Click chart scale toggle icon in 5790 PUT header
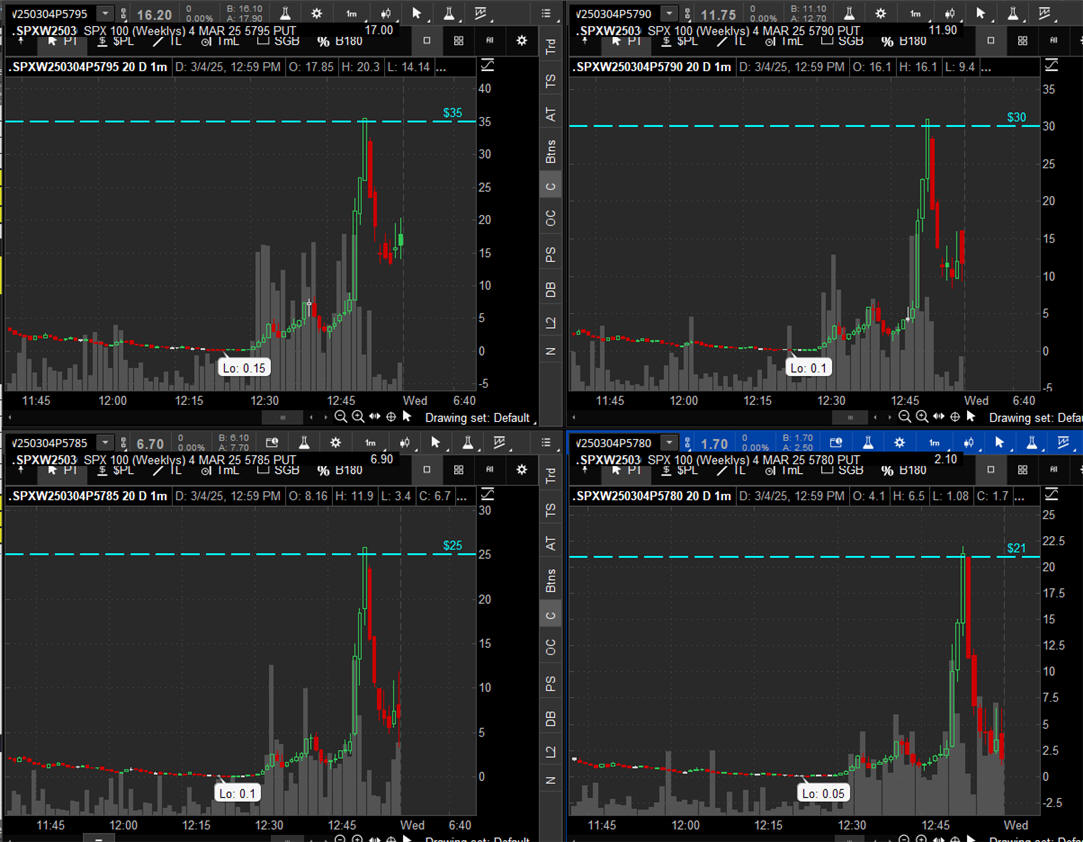This screenshot has width=1083, height=842. coord(1052,66)
